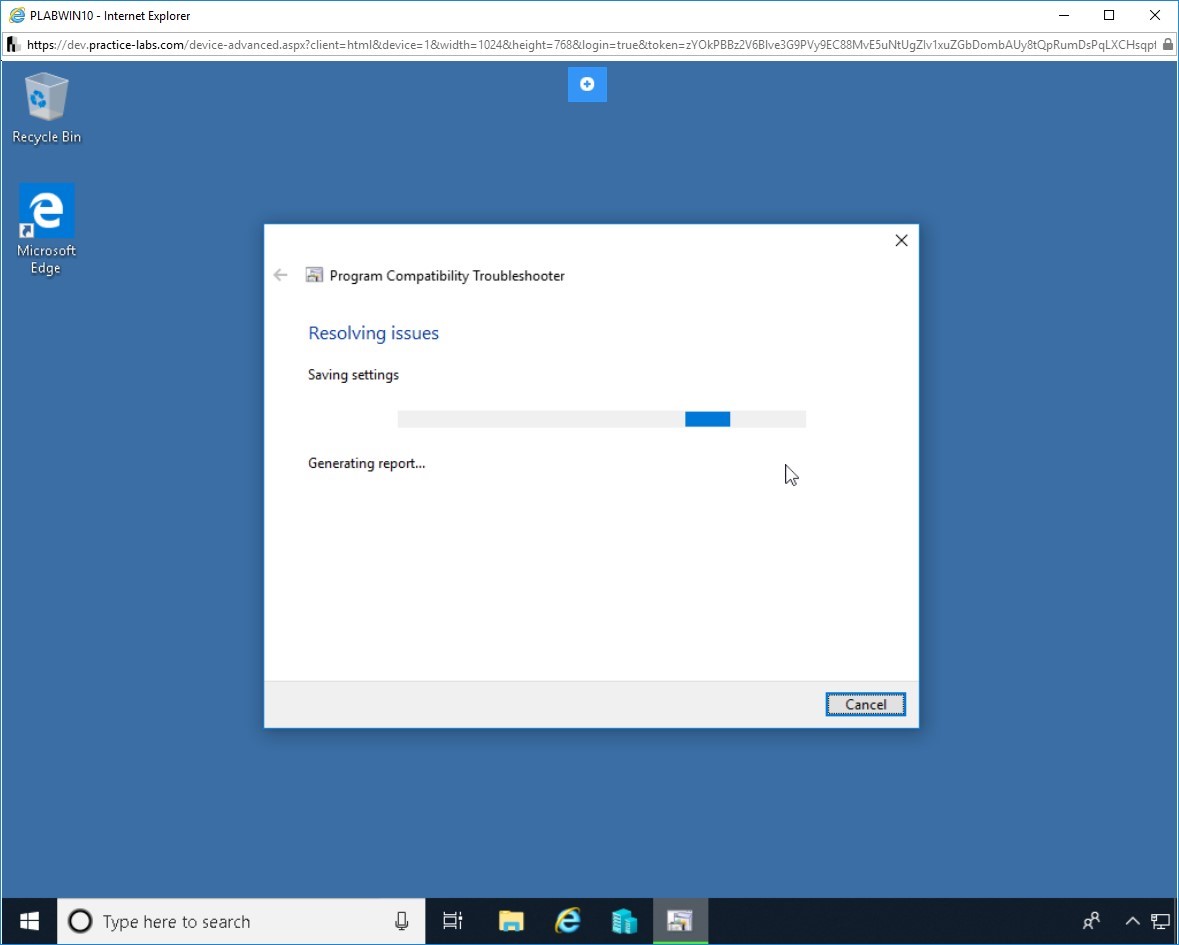
Task: Click the Internet Explorer address bar URL
Action: coord(591,44)
